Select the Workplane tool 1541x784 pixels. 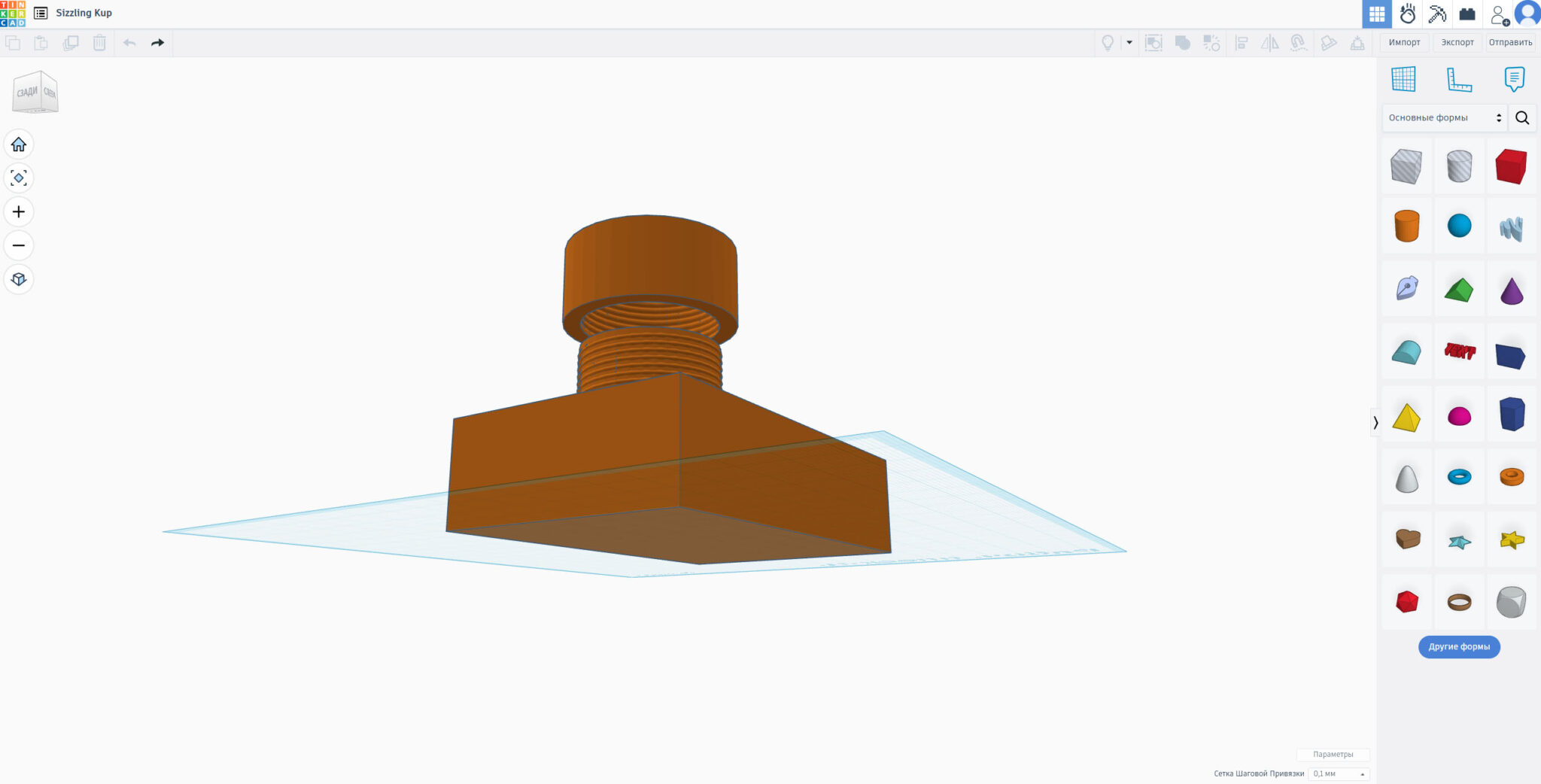(x=1403, y=79)
